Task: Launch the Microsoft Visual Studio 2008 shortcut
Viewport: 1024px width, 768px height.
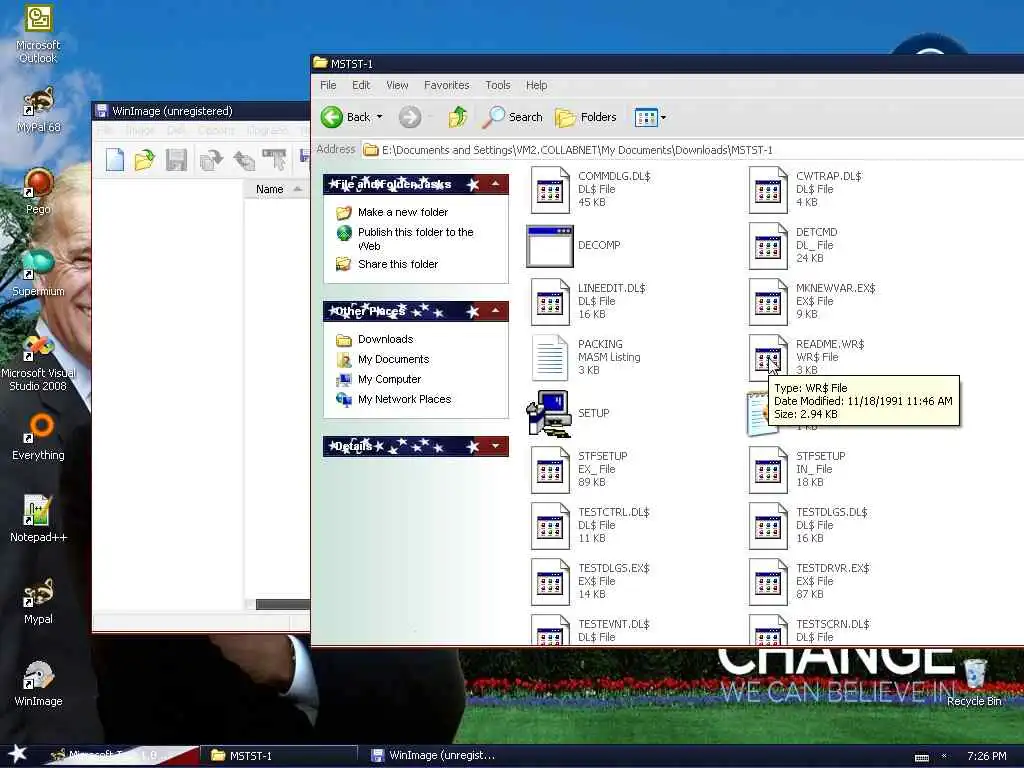Action: tap(38, 362)
